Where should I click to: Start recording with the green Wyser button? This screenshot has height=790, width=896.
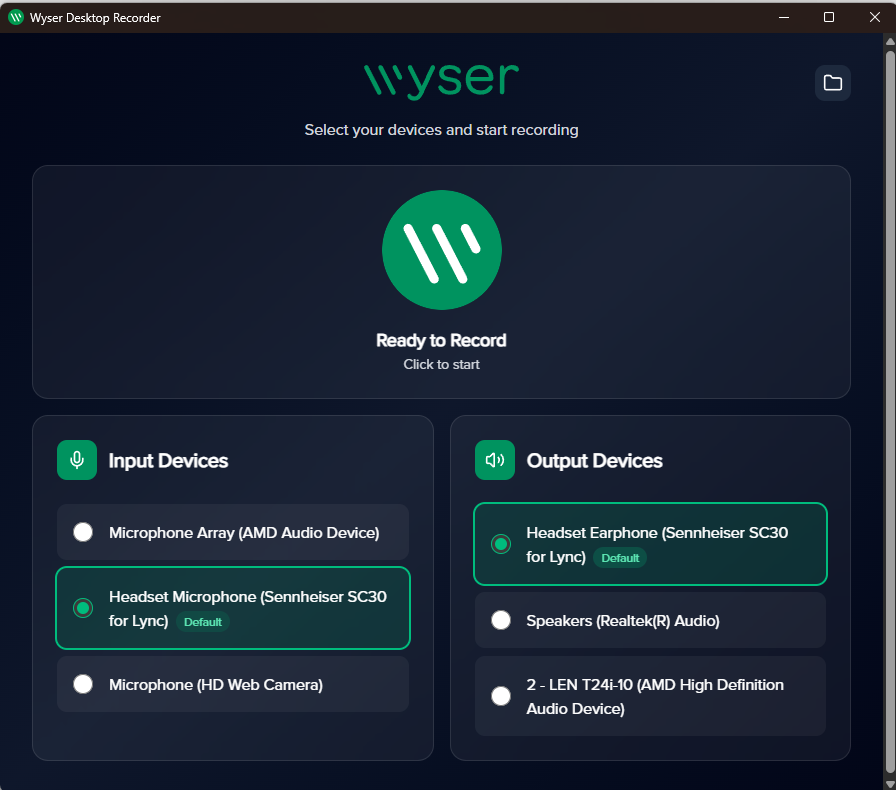(x=442, y=250)
